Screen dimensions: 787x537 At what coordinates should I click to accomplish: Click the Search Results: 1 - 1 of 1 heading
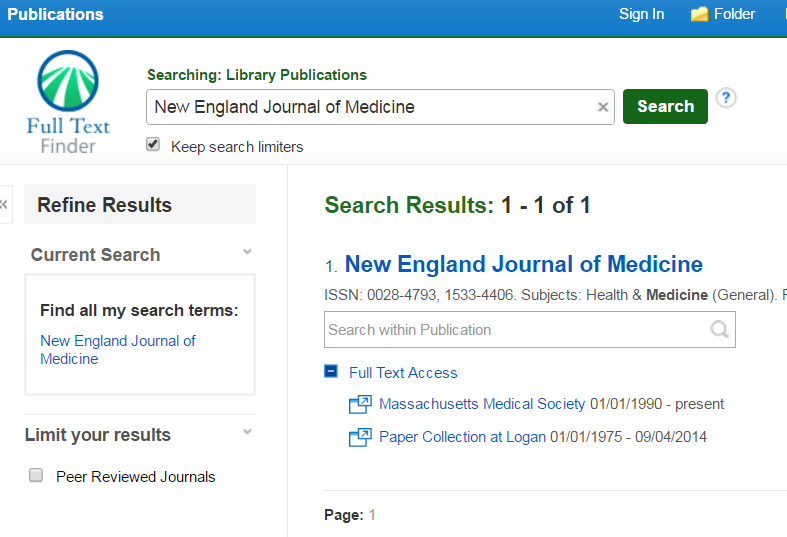[x=457, y=205]
